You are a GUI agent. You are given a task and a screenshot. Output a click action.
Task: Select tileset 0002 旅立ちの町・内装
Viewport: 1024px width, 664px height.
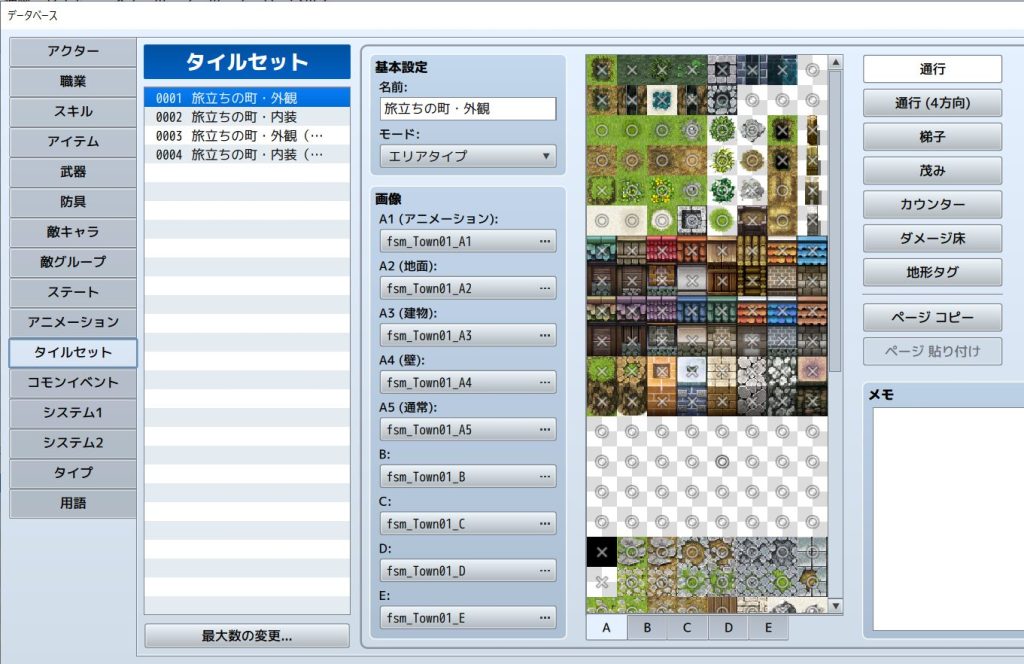[247, 116]
